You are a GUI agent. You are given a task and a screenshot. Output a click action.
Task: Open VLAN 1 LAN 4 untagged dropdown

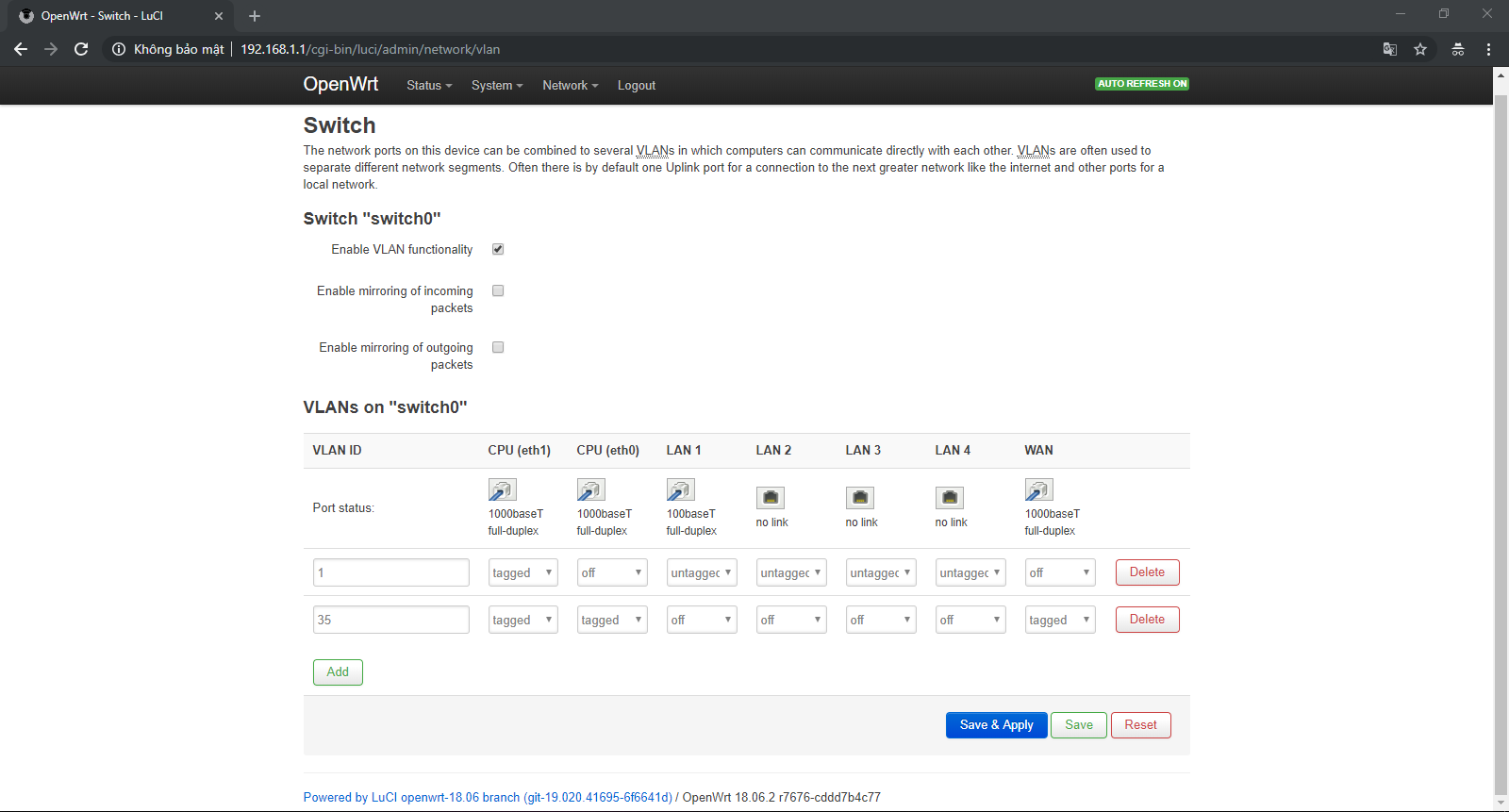970,572
